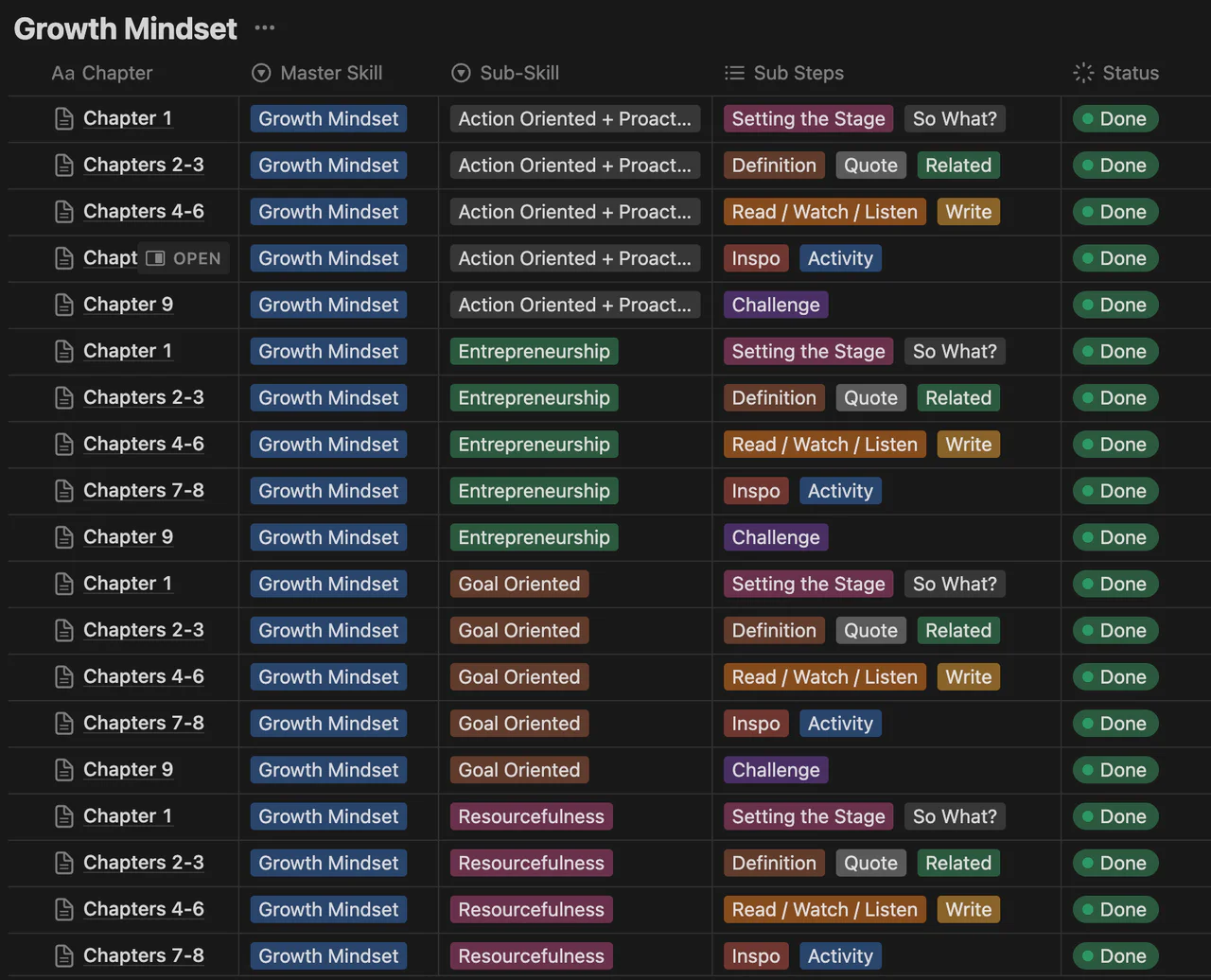The image size is (1211, 980).
Task: Click the Aa icon in Chapter column header
Action: [62, 73]
